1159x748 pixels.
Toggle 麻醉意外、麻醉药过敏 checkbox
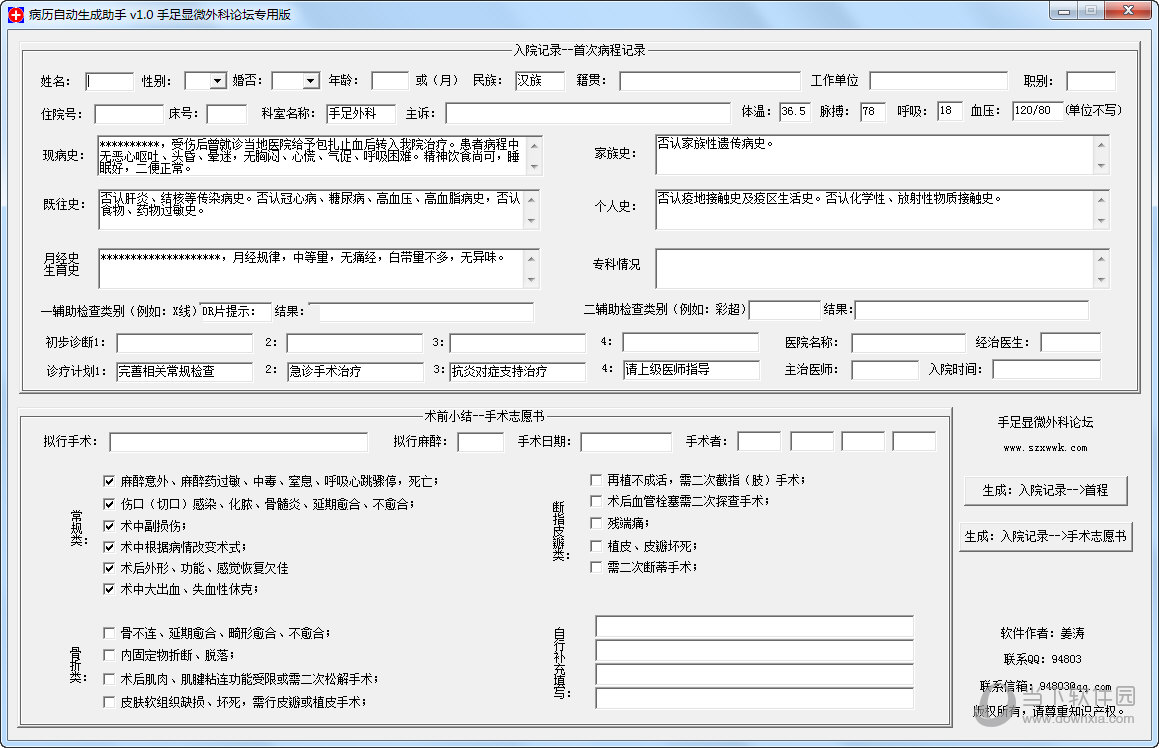coord(109,481)
